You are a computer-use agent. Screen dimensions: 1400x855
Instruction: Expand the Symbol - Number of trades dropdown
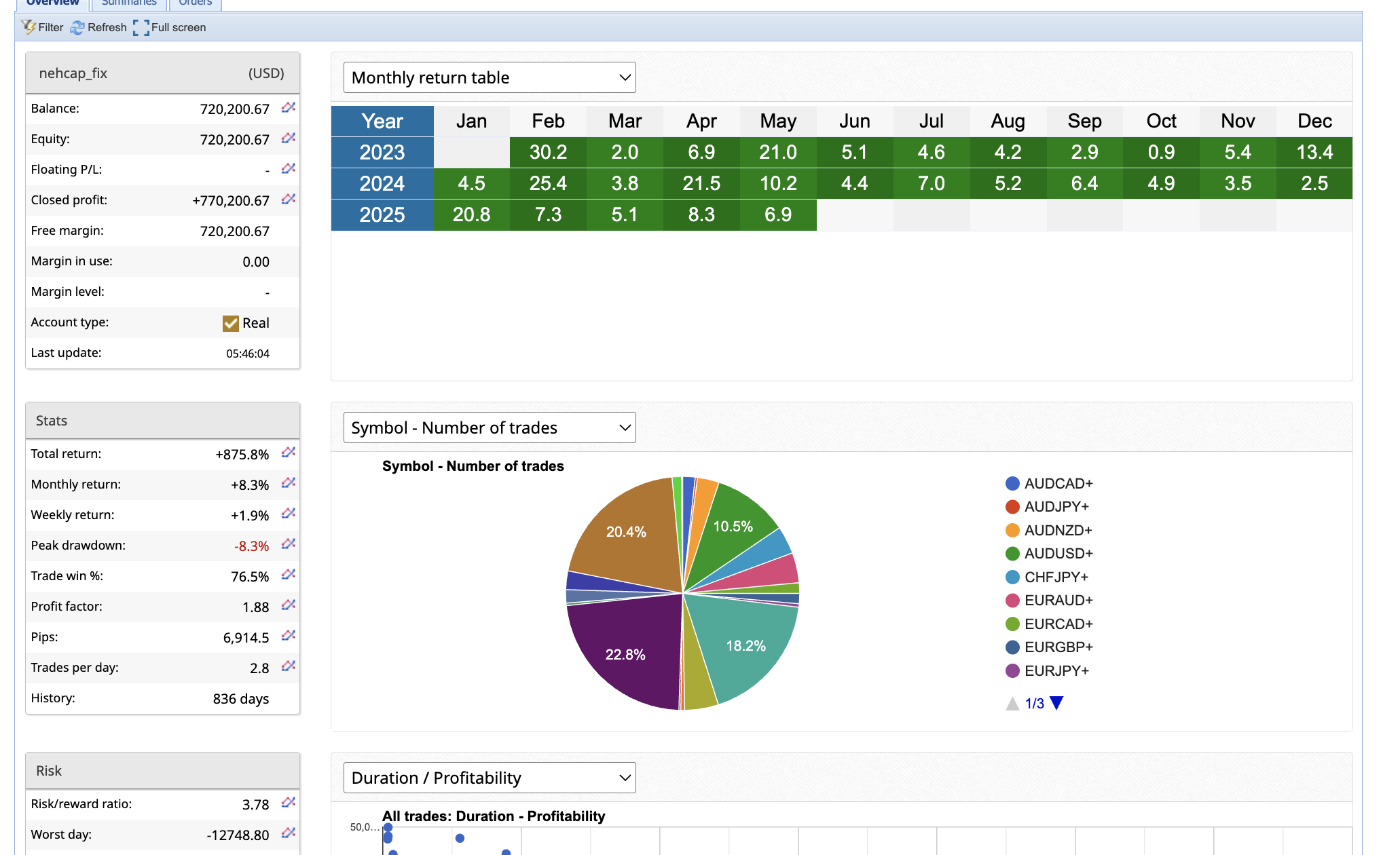click(490, 427)
